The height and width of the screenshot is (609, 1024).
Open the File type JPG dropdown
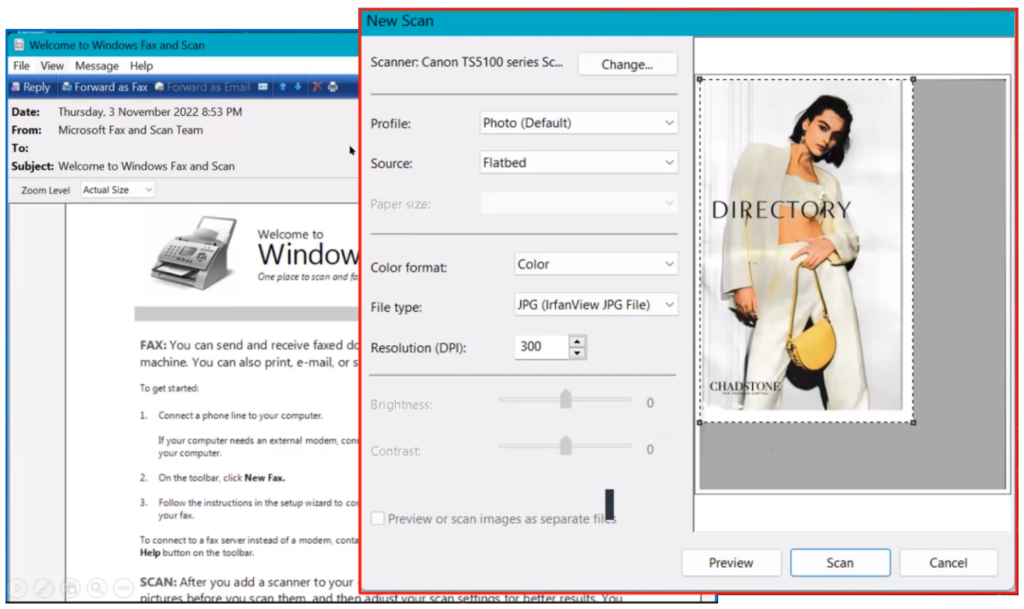[x=596, y=305]
